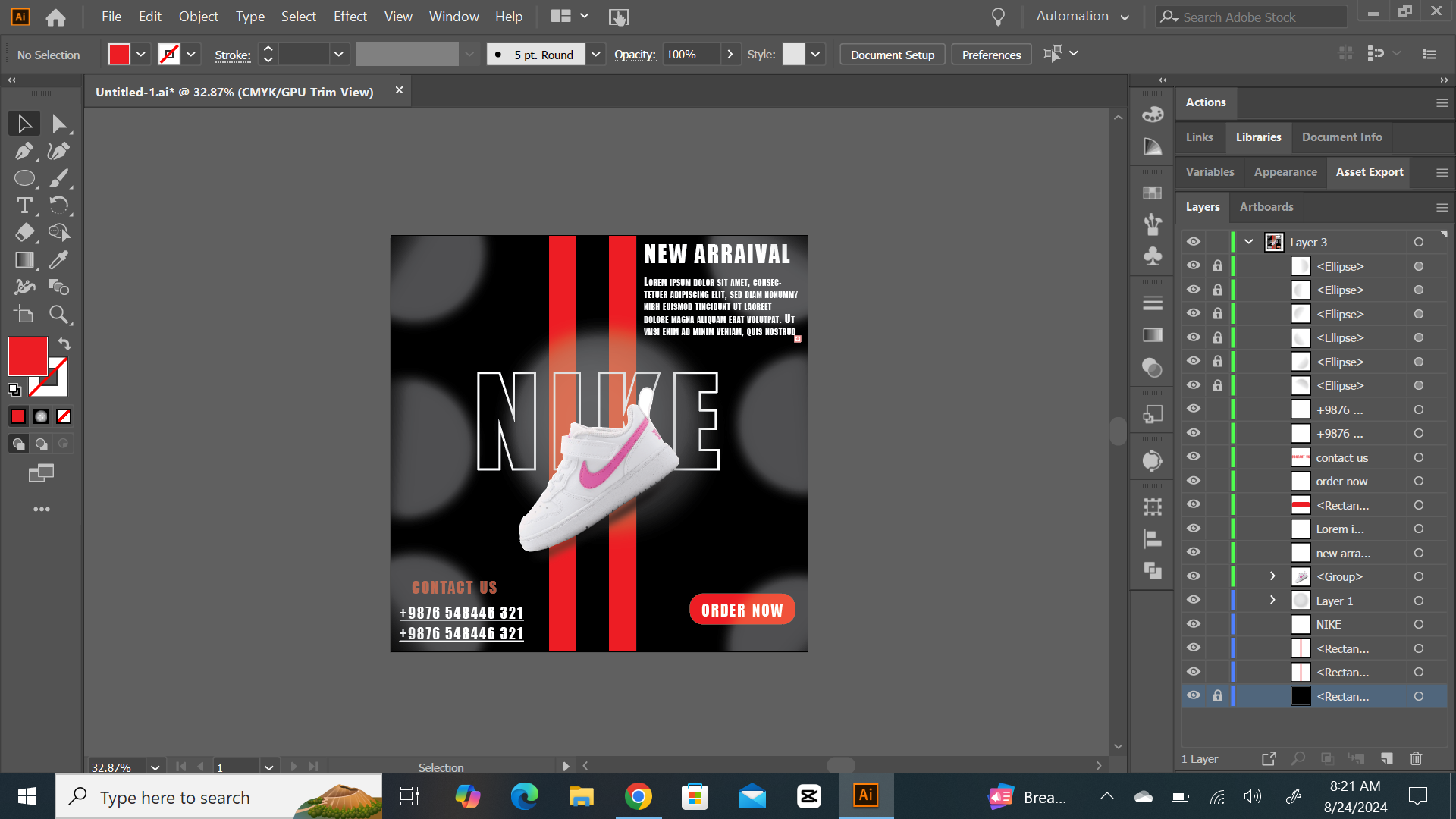1456x819 pixels.
Task: Select the Pen tool
Action: coord(24,151)
